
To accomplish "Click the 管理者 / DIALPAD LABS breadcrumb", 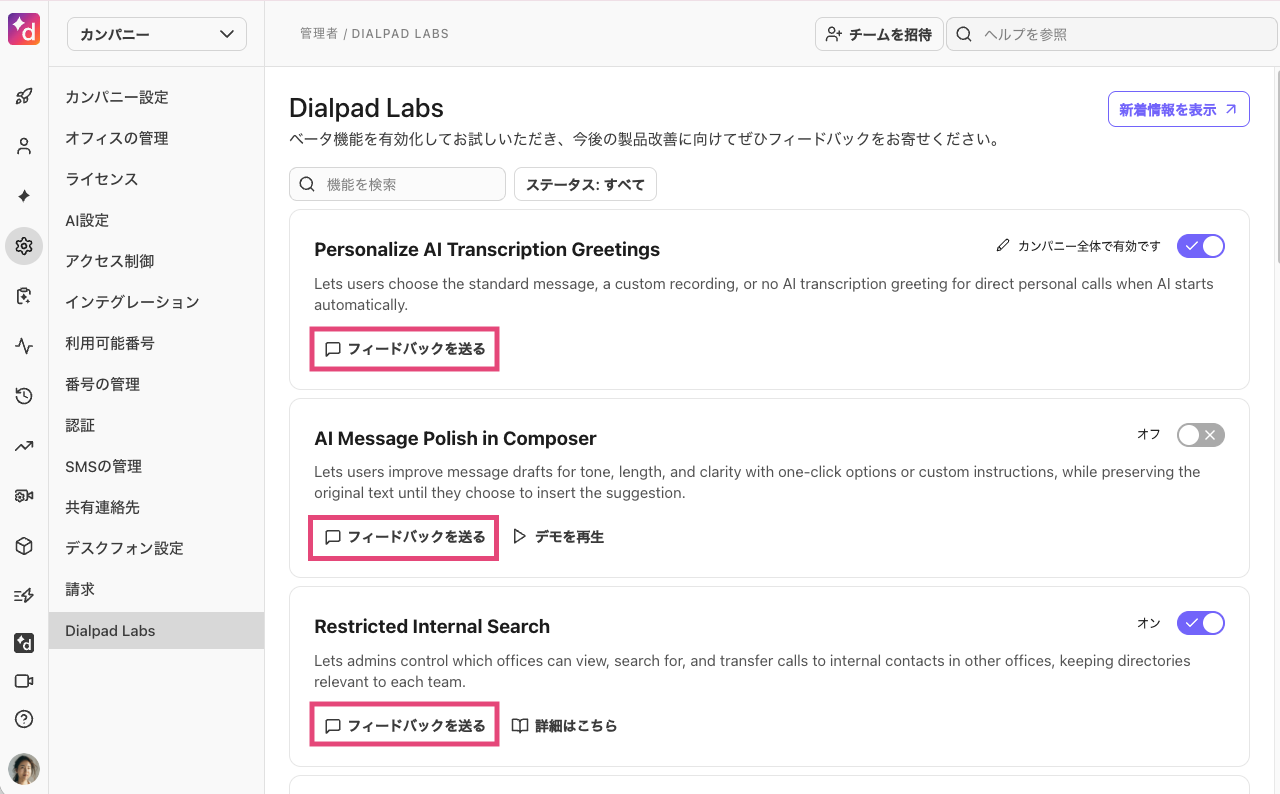I will click(374, 34).
